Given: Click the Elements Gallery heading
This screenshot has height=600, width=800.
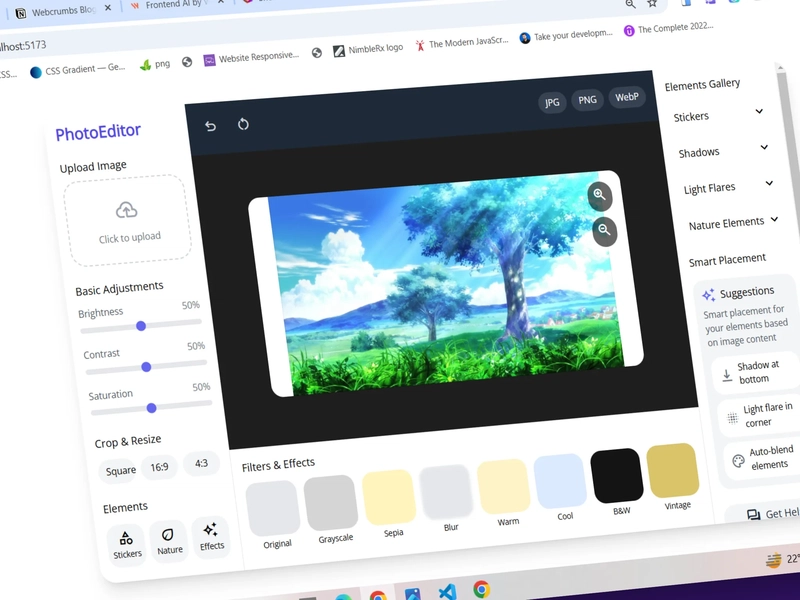Looking at the screenshot, I should click(x=702, y=85).
